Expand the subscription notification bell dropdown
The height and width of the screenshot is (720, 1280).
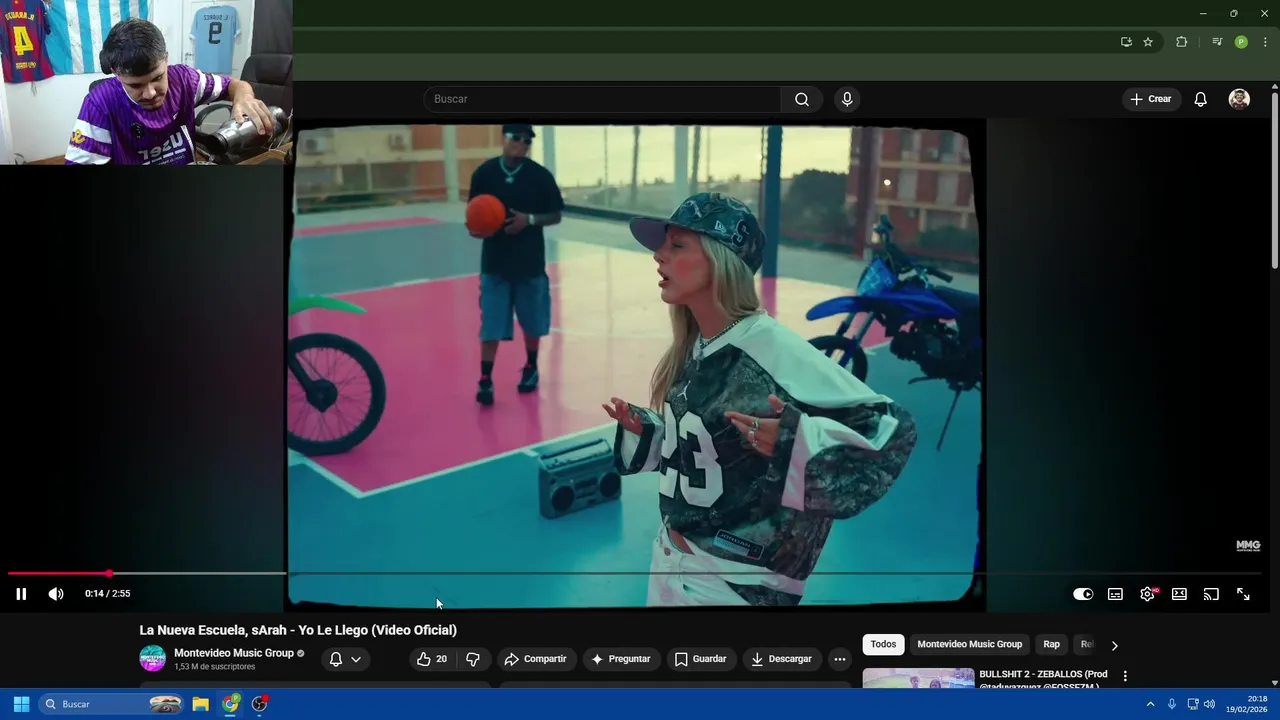point(345,659)
